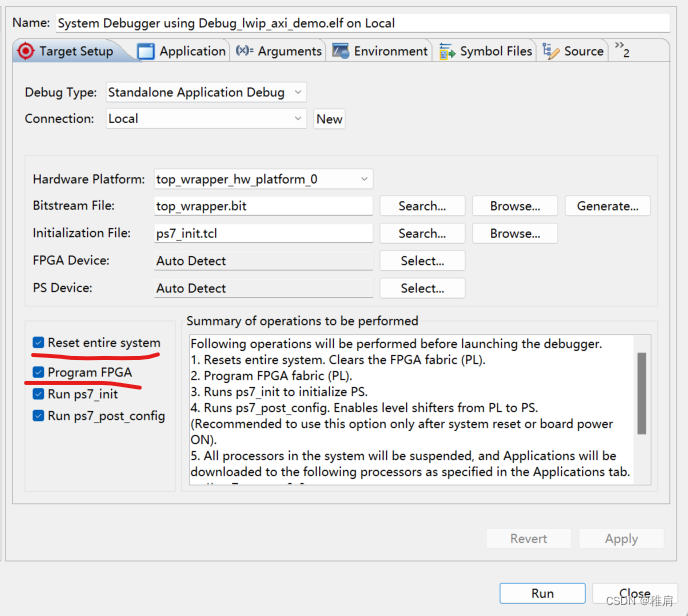This screenshot has width=688, height=616.
Task: Click the '2. Program FPGA fabric (PL).' line
Action: pyautogui.click(x=271, y=376)
